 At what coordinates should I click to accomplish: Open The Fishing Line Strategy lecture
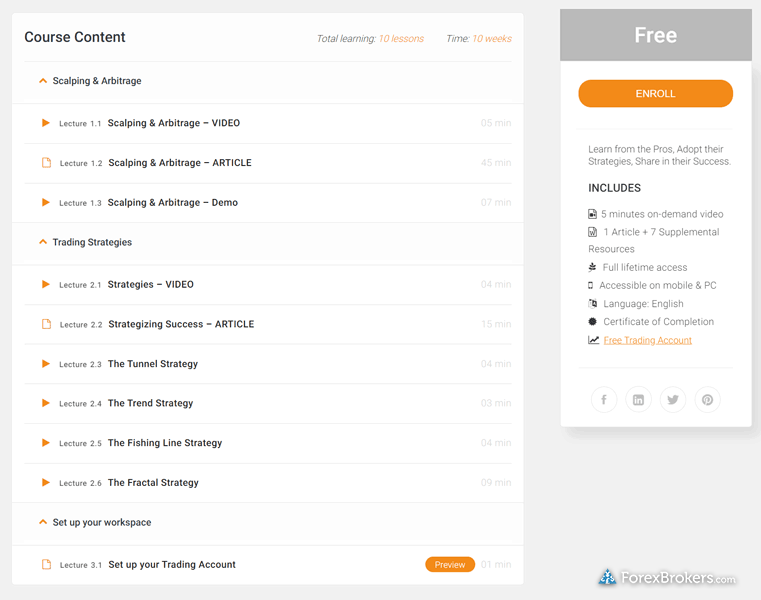(164, 443)
